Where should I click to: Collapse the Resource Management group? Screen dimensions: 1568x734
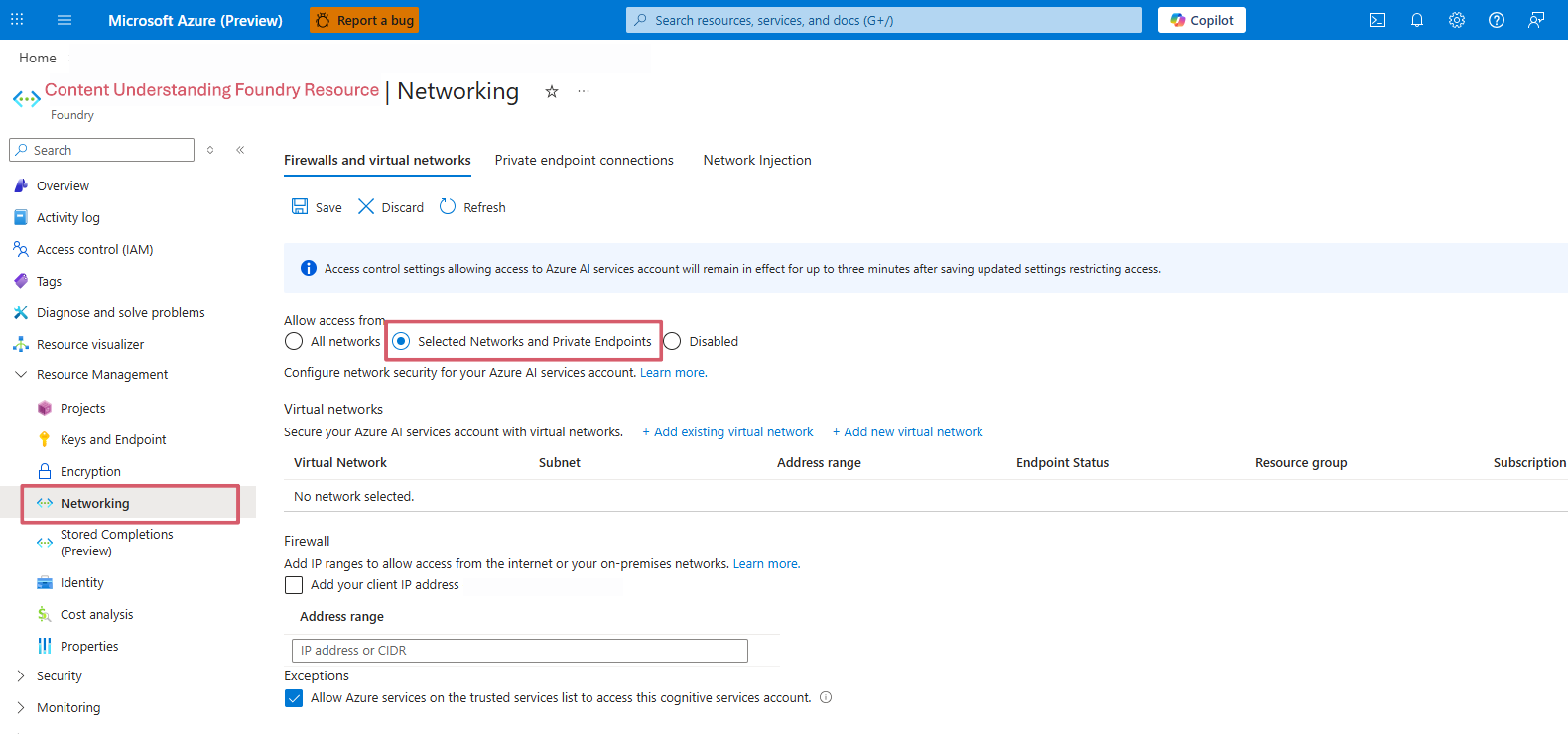click(x=101, y=374)
